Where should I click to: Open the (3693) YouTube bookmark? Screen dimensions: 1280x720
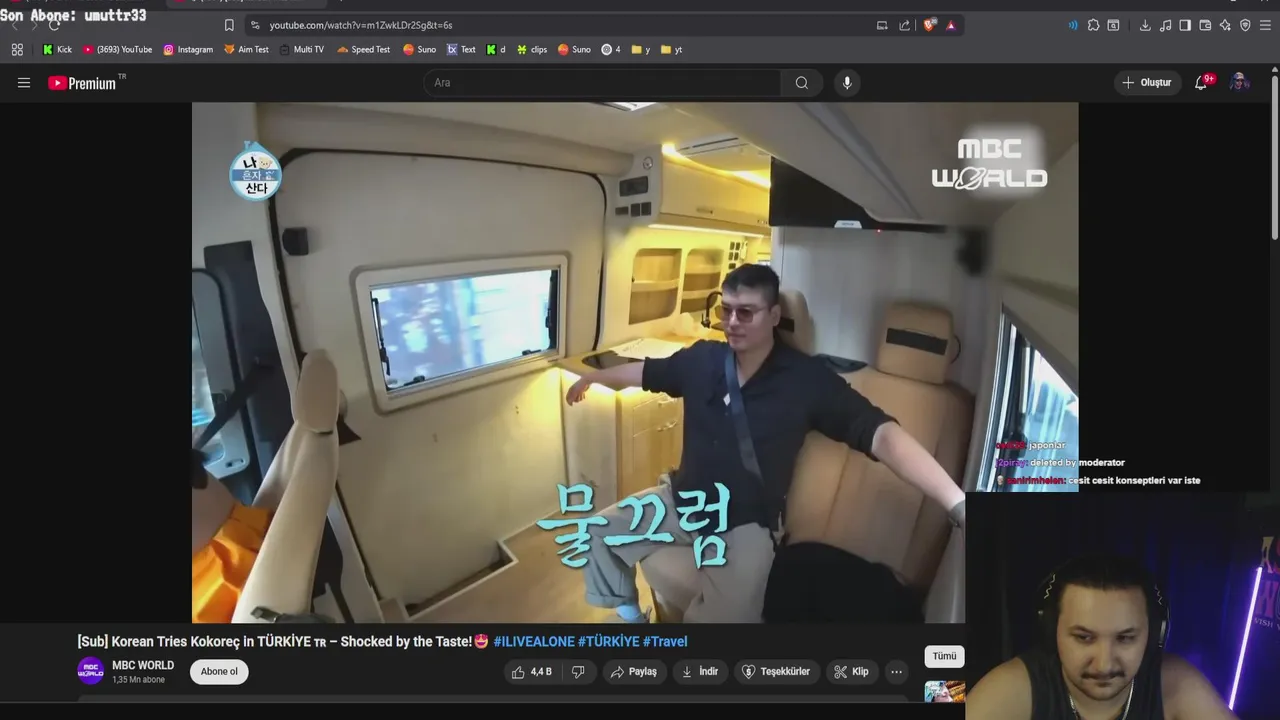118,49
